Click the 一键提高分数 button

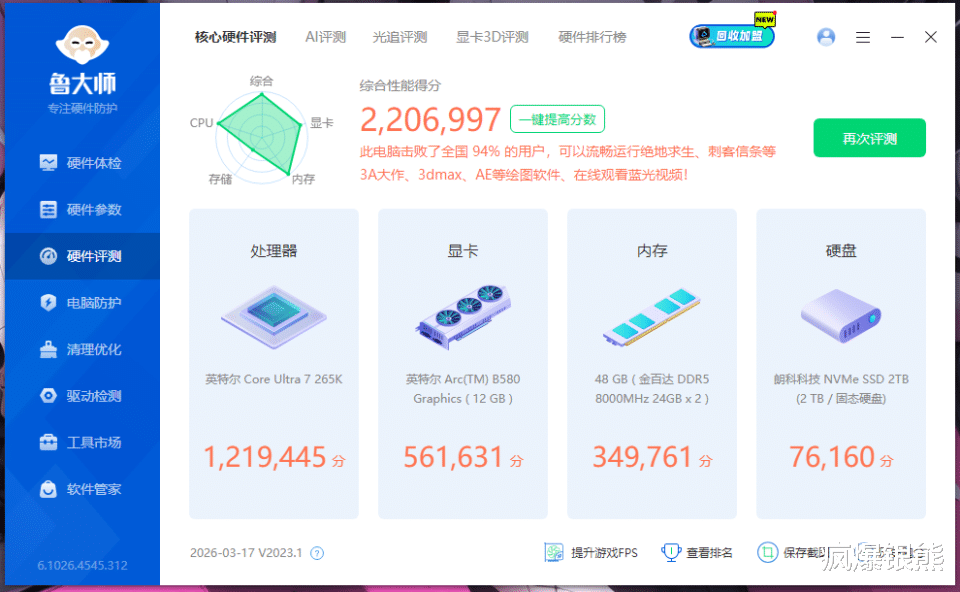coord(557,119)
